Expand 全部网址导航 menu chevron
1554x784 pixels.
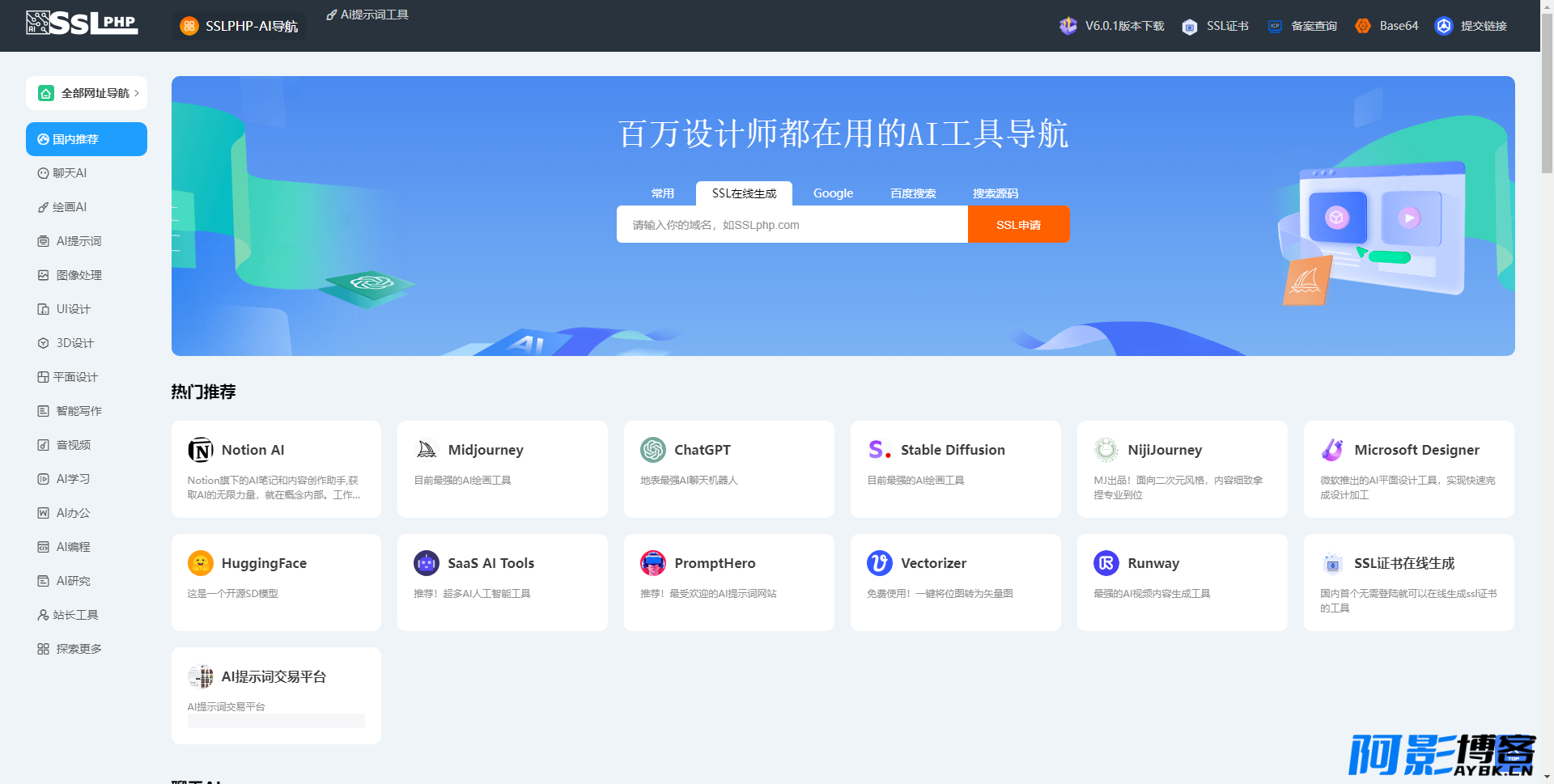[137, 93]
